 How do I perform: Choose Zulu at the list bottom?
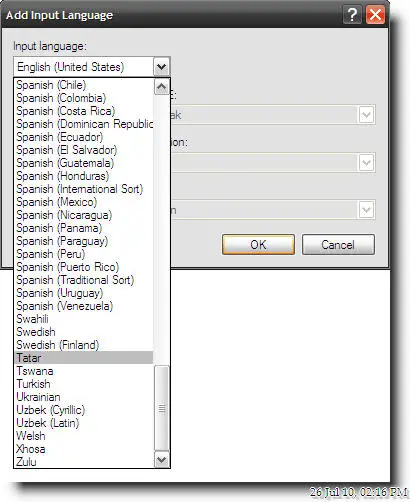click(x=84, y=462)
